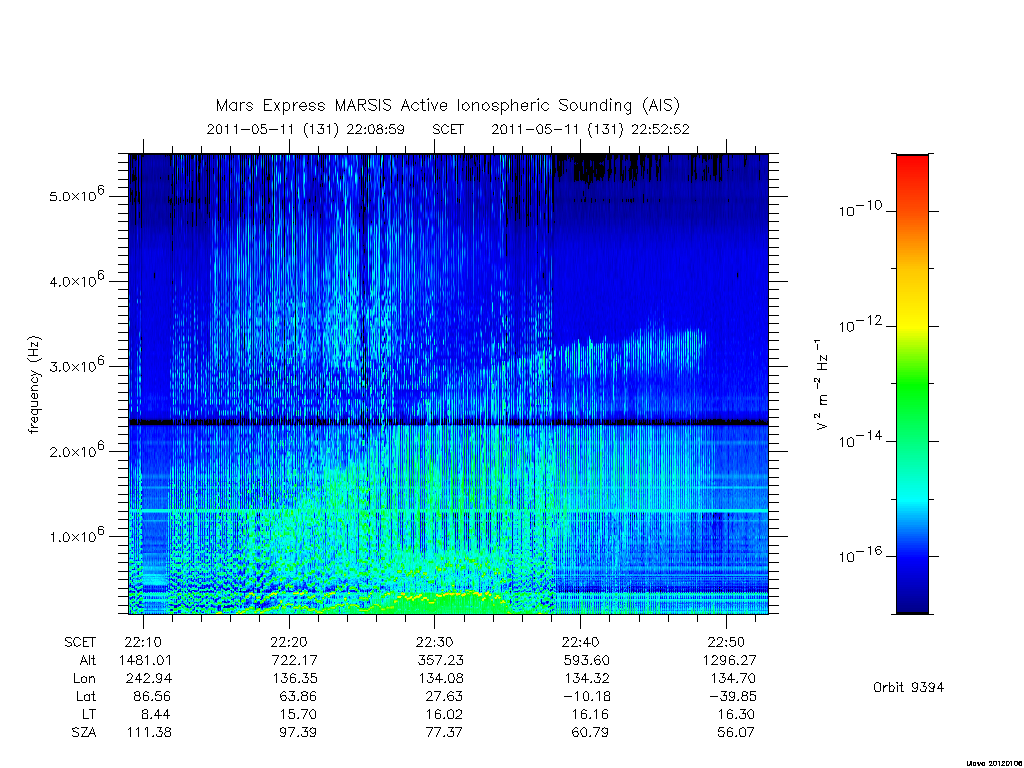Click the 'V² m⁻² Hz⁻¹' units label

[x=822, y=385]
